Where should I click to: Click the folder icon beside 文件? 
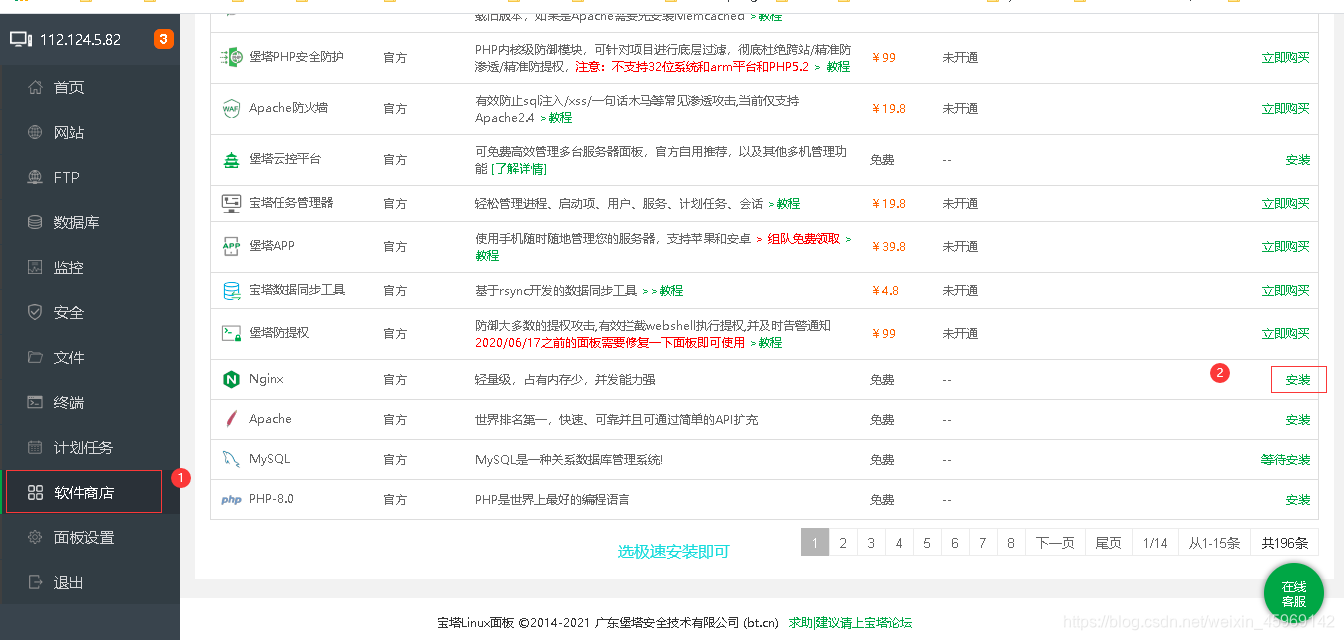pyautogui.click(x=36, y=357)
